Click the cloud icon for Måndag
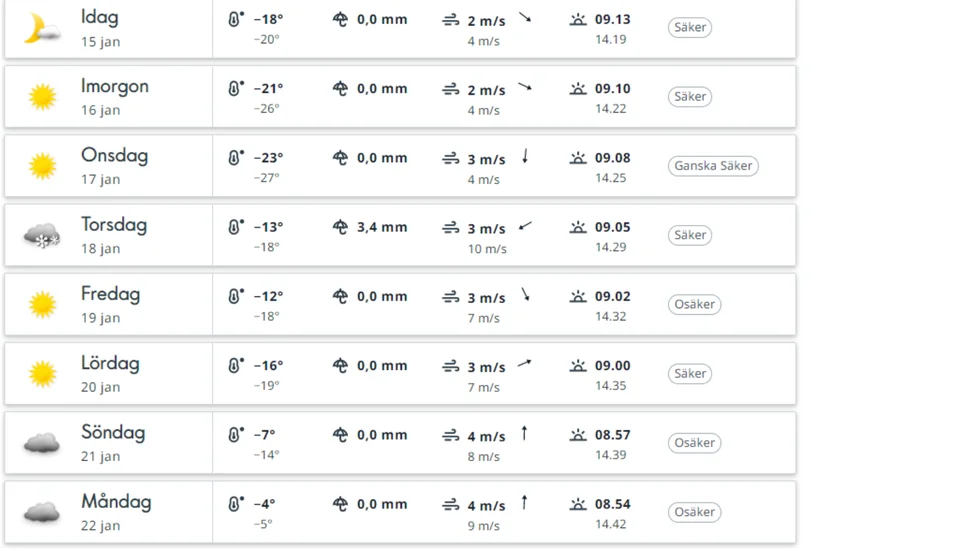 (42, 512)
